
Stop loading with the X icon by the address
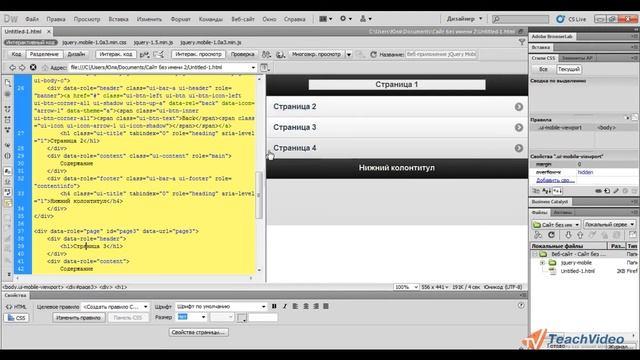pyautogui.click(x=33, y=68)
